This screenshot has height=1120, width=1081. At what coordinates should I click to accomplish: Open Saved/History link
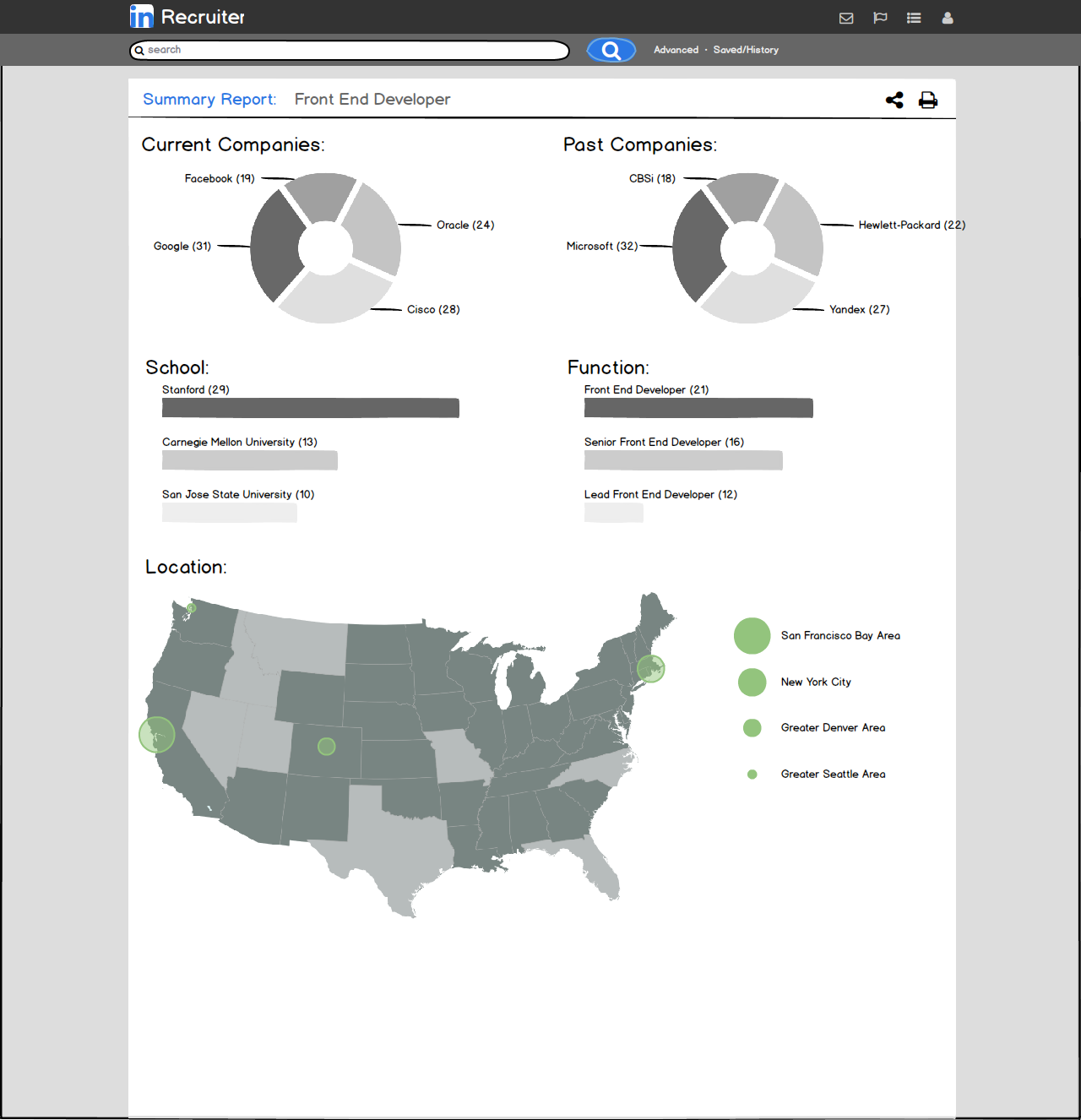click(746, 50)
